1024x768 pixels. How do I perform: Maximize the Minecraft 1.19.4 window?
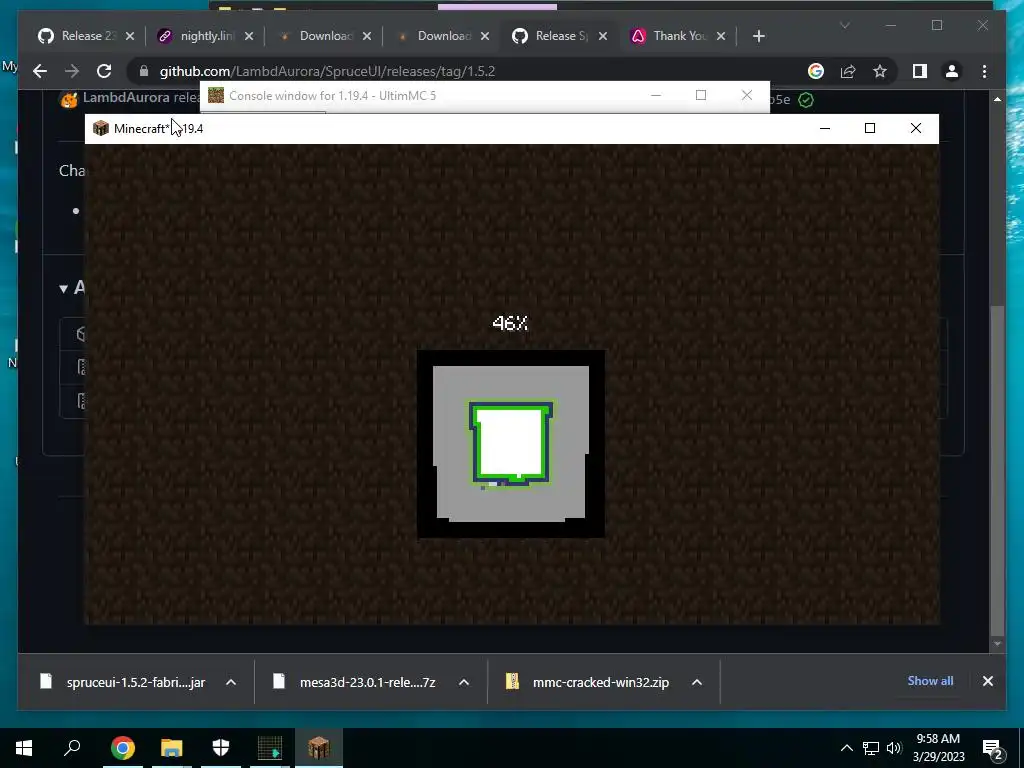point(870,128)
